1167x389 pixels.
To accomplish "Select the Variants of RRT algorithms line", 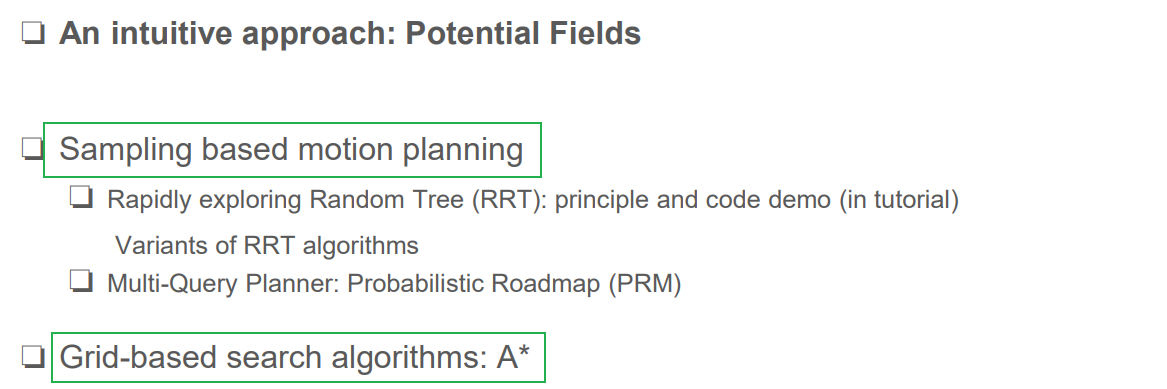I will click(267, 245).
